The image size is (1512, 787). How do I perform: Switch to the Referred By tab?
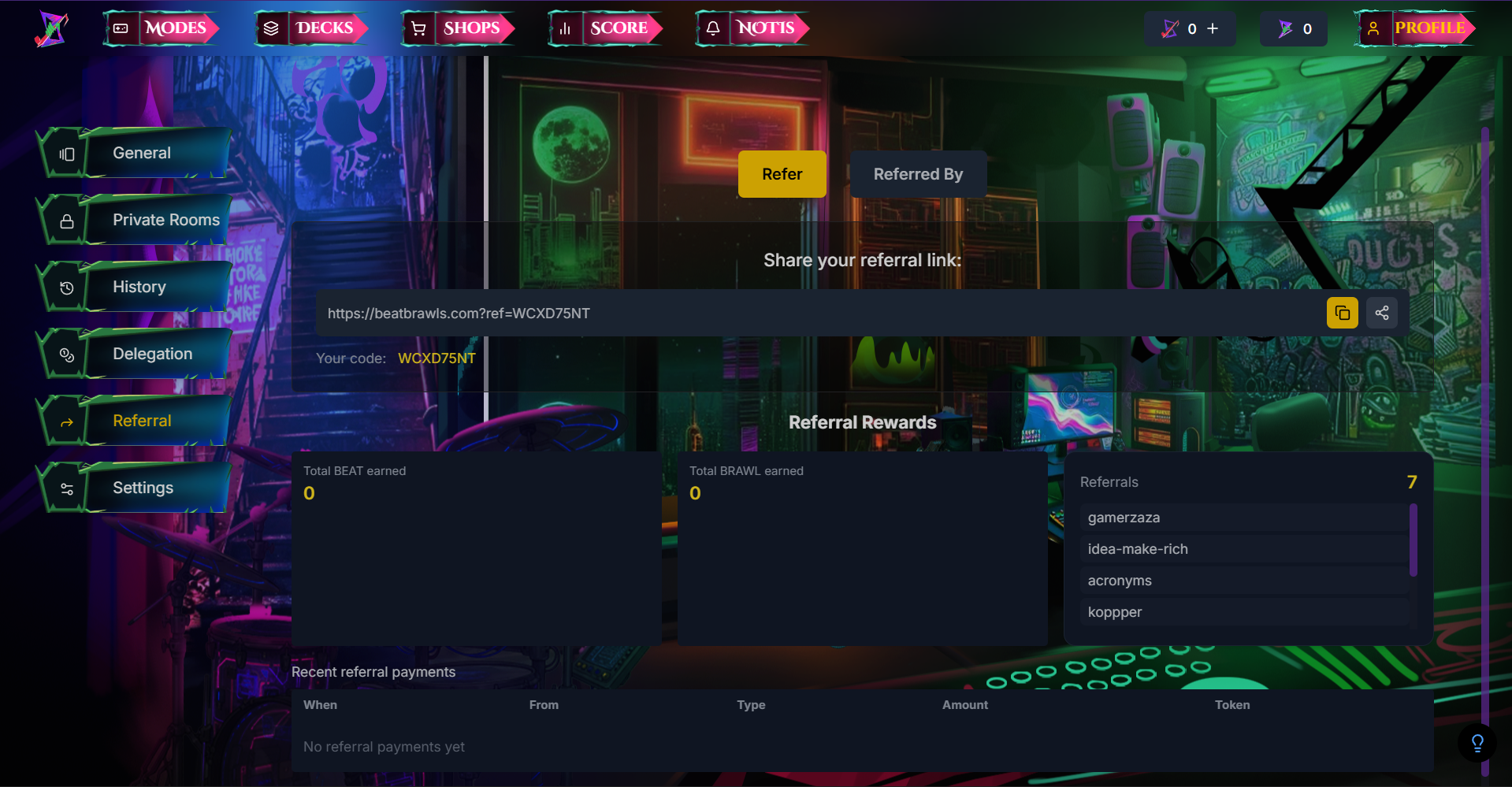(x=918, y=173)
